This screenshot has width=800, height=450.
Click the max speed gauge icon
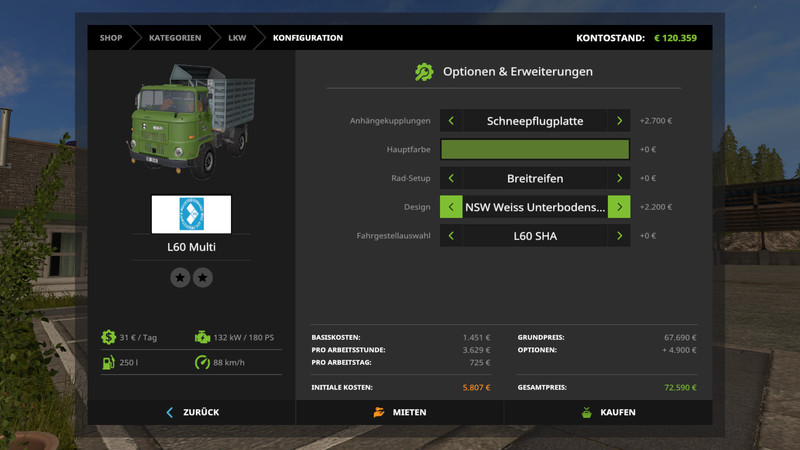pyautogui.click(x=203, y=362)
